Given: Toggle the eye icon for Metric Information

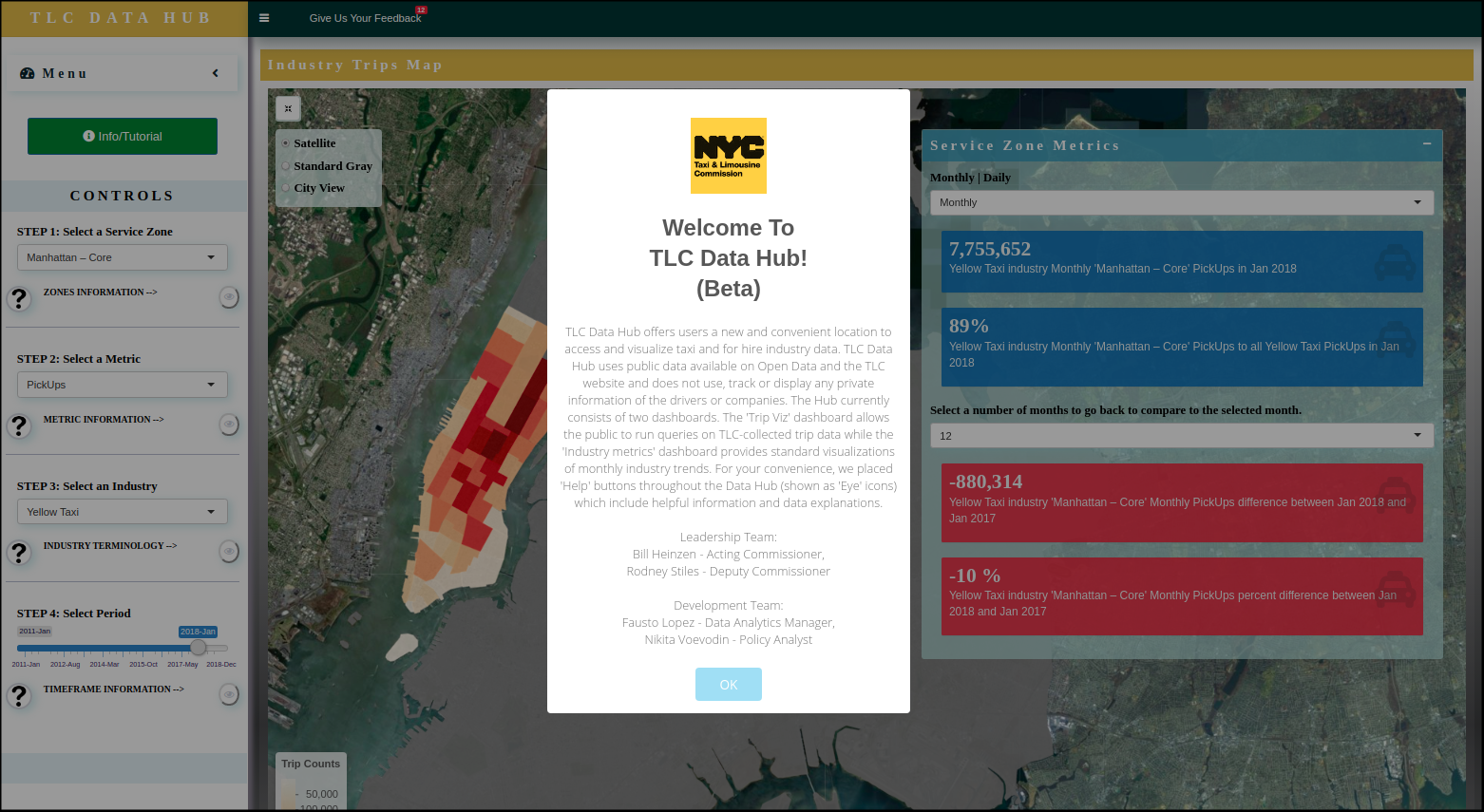Looking at the screenshot, I should (x=229, y=425).
